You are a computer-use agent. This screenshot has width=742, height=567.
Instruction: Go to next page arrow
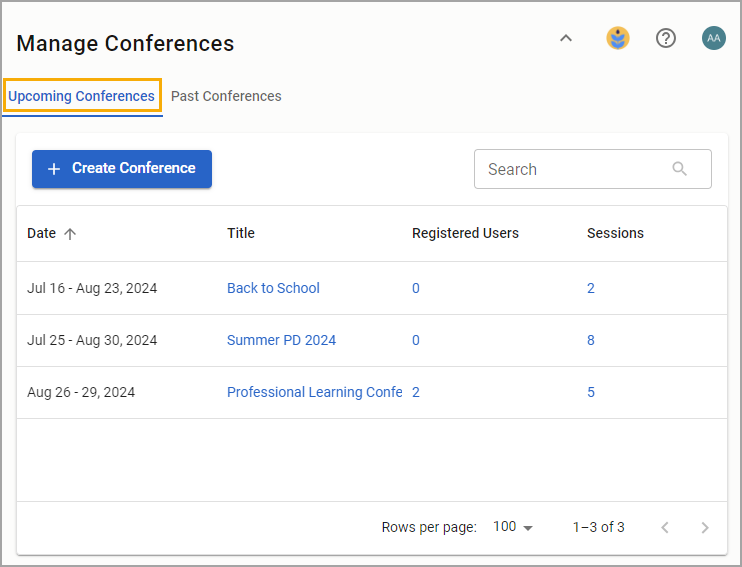pyautogui.click(x=705, y=527)
